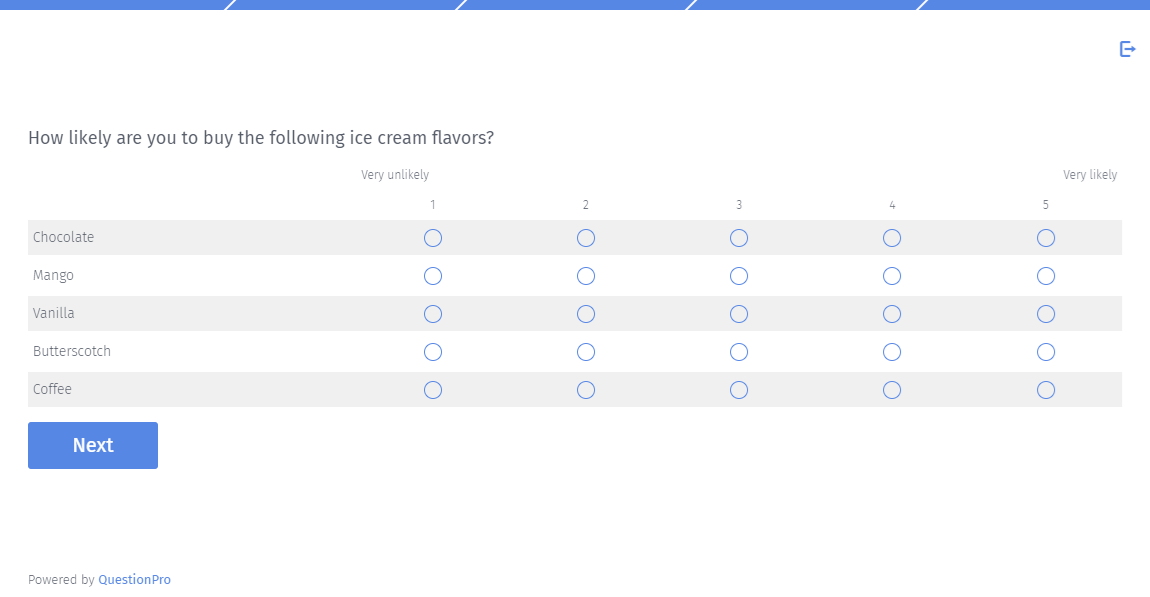Choose rating 3 for Chocolate

[x=739, y=238]
